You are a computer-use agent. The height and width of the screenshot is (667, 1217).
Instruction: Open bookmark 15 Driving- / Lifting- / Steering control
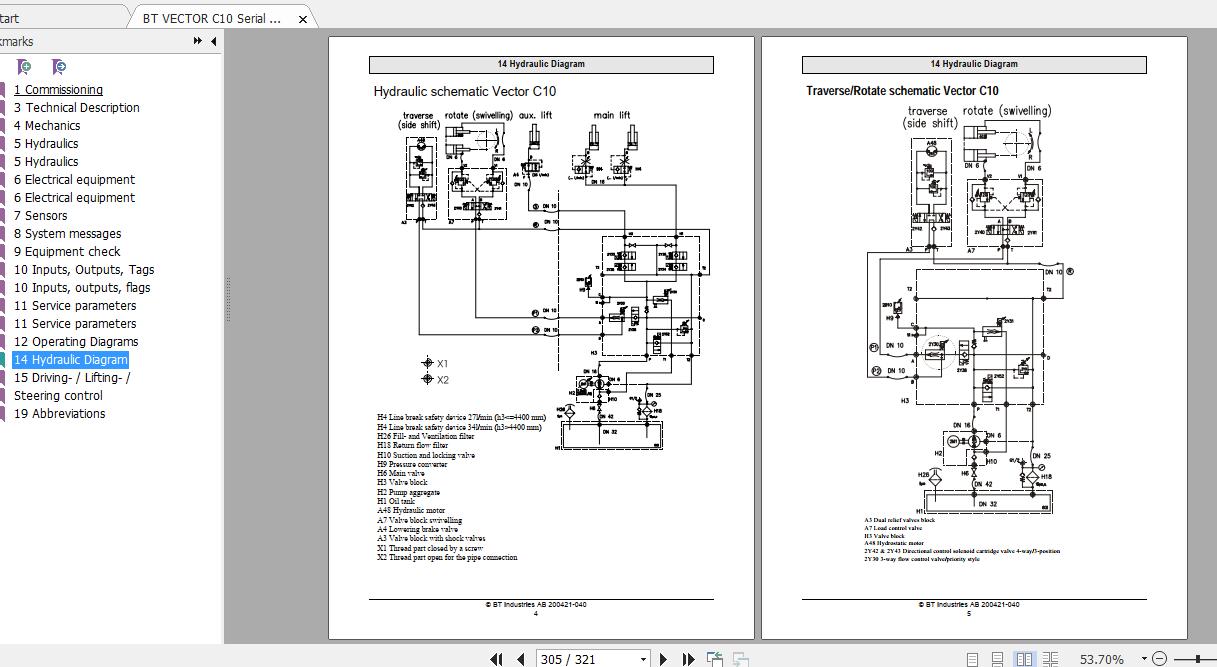(72, 387)
